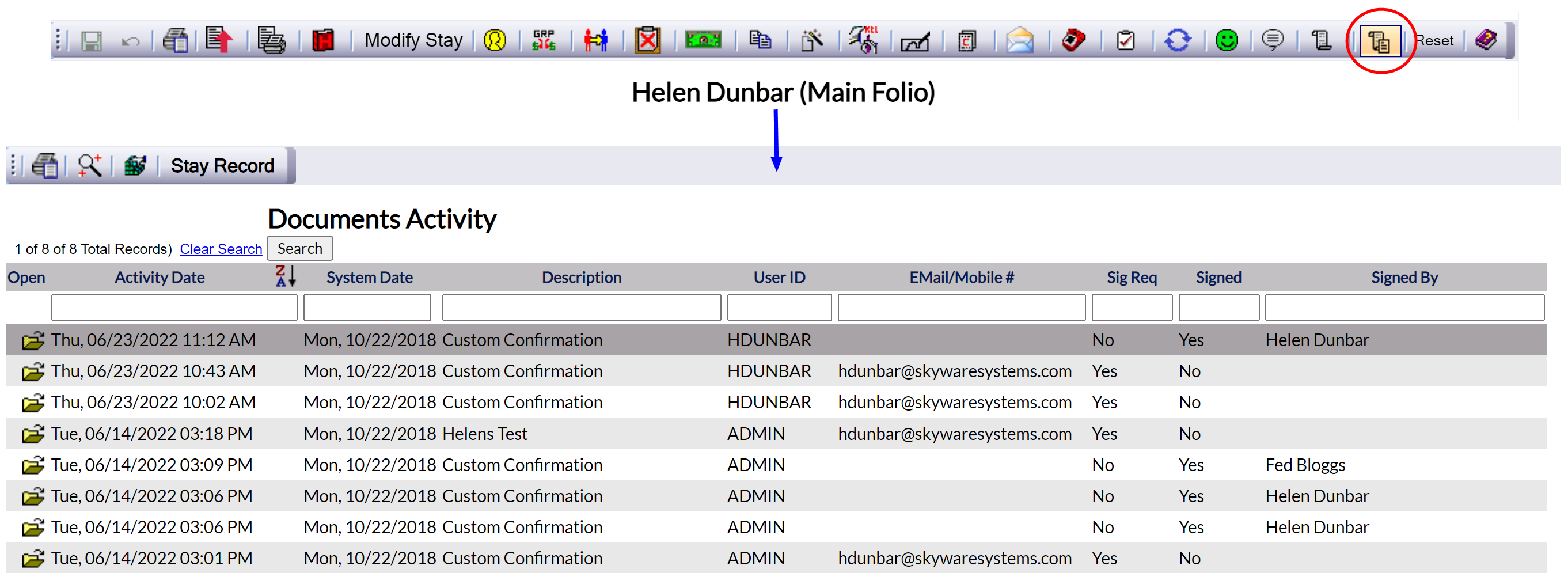Open the Helens Test document folder icon

33,434
